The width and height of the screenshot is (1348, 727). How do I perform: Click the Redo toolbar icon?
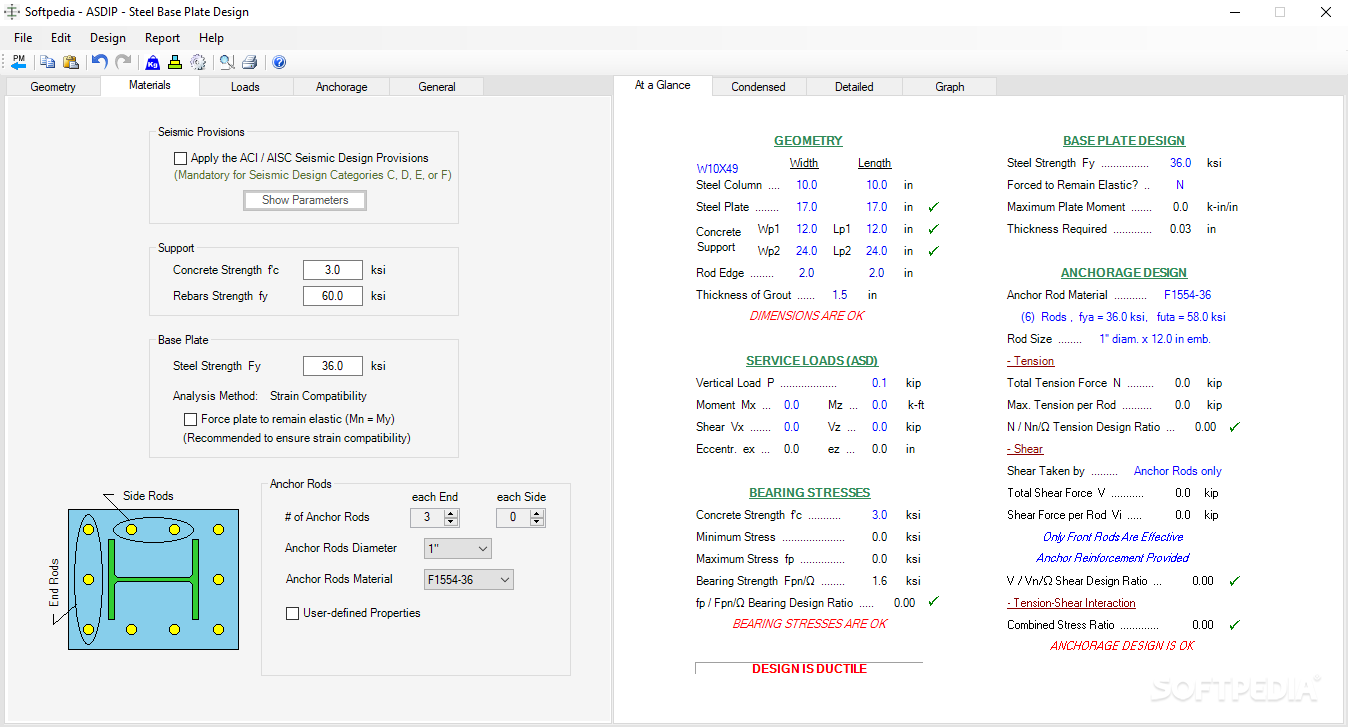(123, 62)
